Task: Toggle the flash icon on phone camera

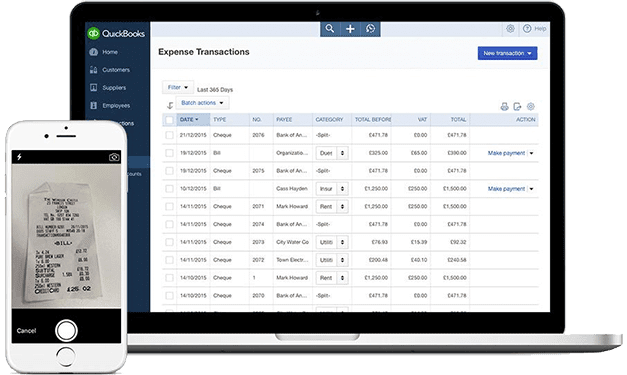Action: pos(19,157)
